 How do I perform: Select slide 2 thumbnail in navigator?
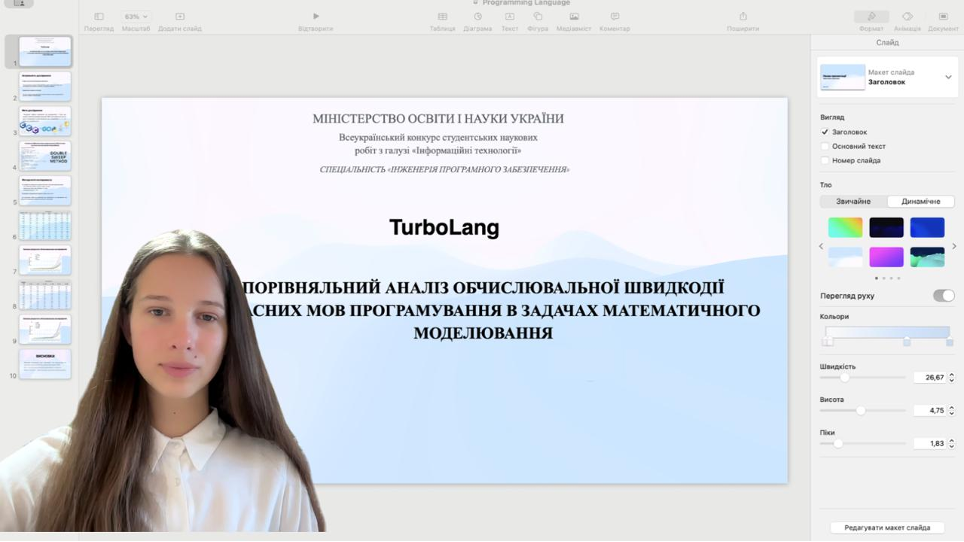(x=45, y=87)
